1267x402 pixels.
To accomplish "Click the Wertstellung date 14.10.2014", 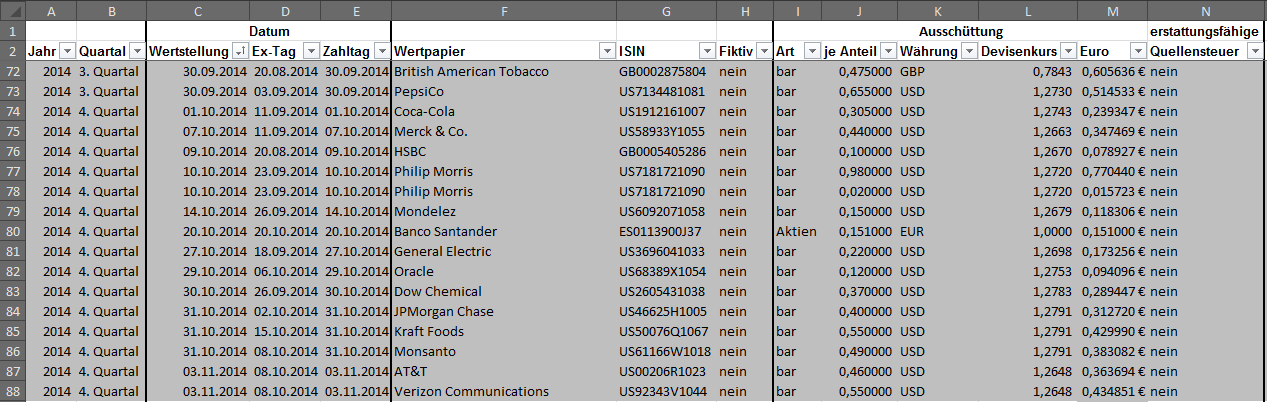I will (x=198, y=212).
